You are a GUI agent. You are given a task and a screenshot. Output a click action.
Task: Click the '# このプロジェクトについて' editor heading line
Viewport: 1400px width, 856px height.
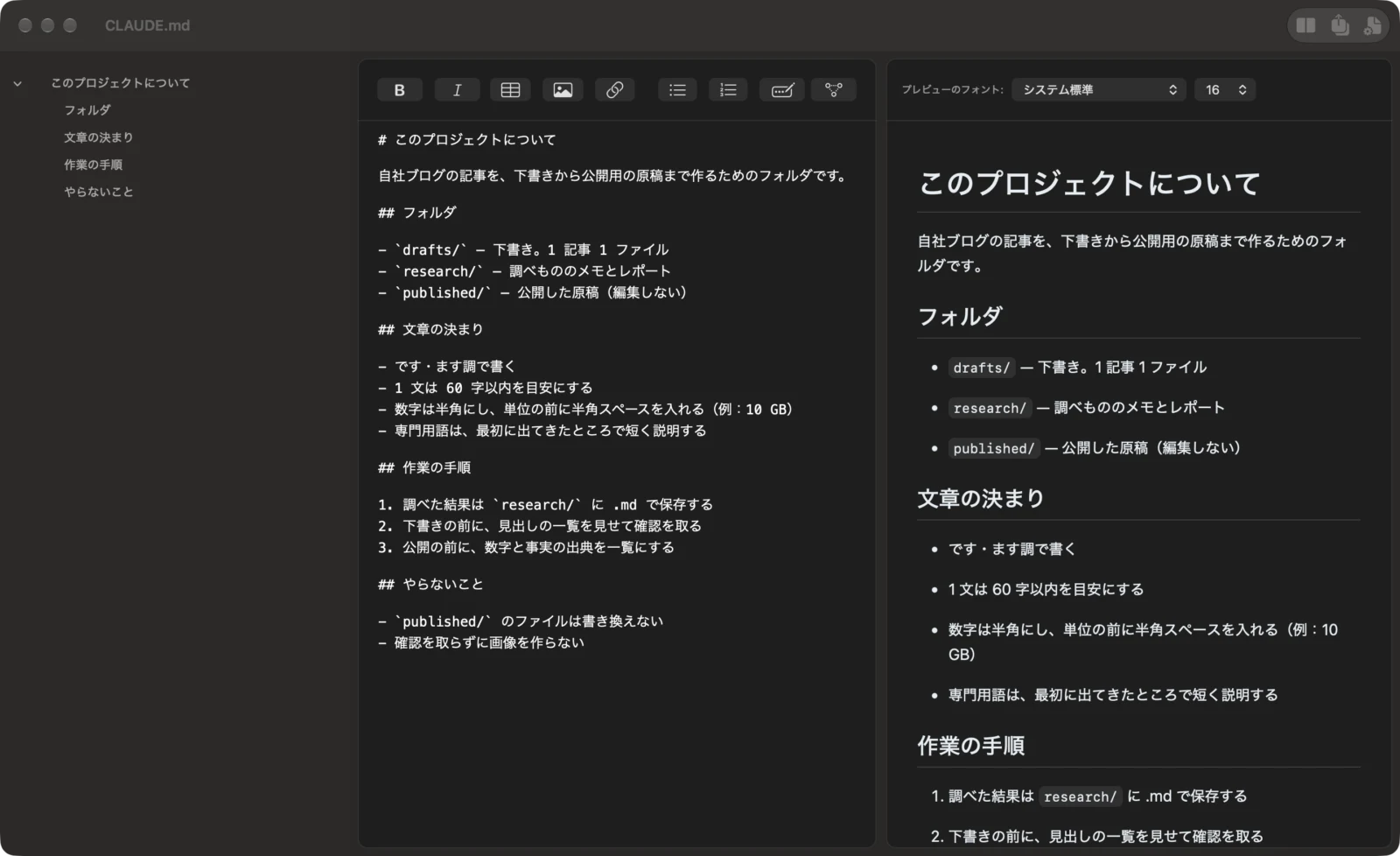point(466,140)
